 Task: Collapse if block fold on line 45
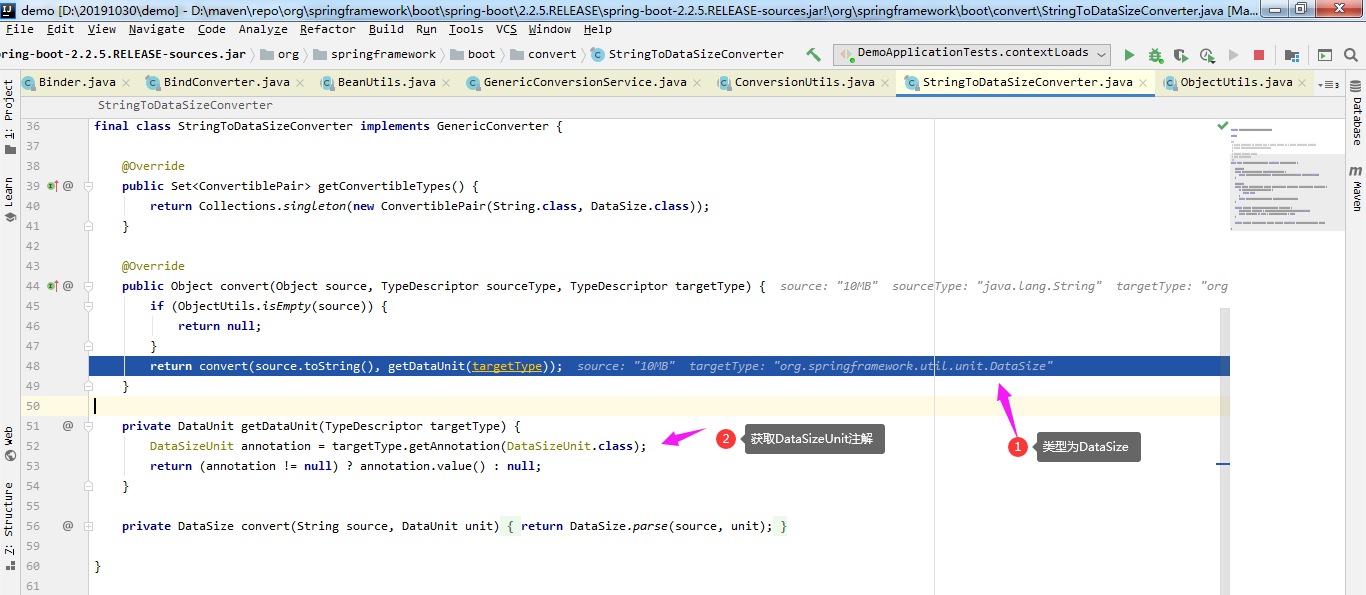tap(88, 306)
